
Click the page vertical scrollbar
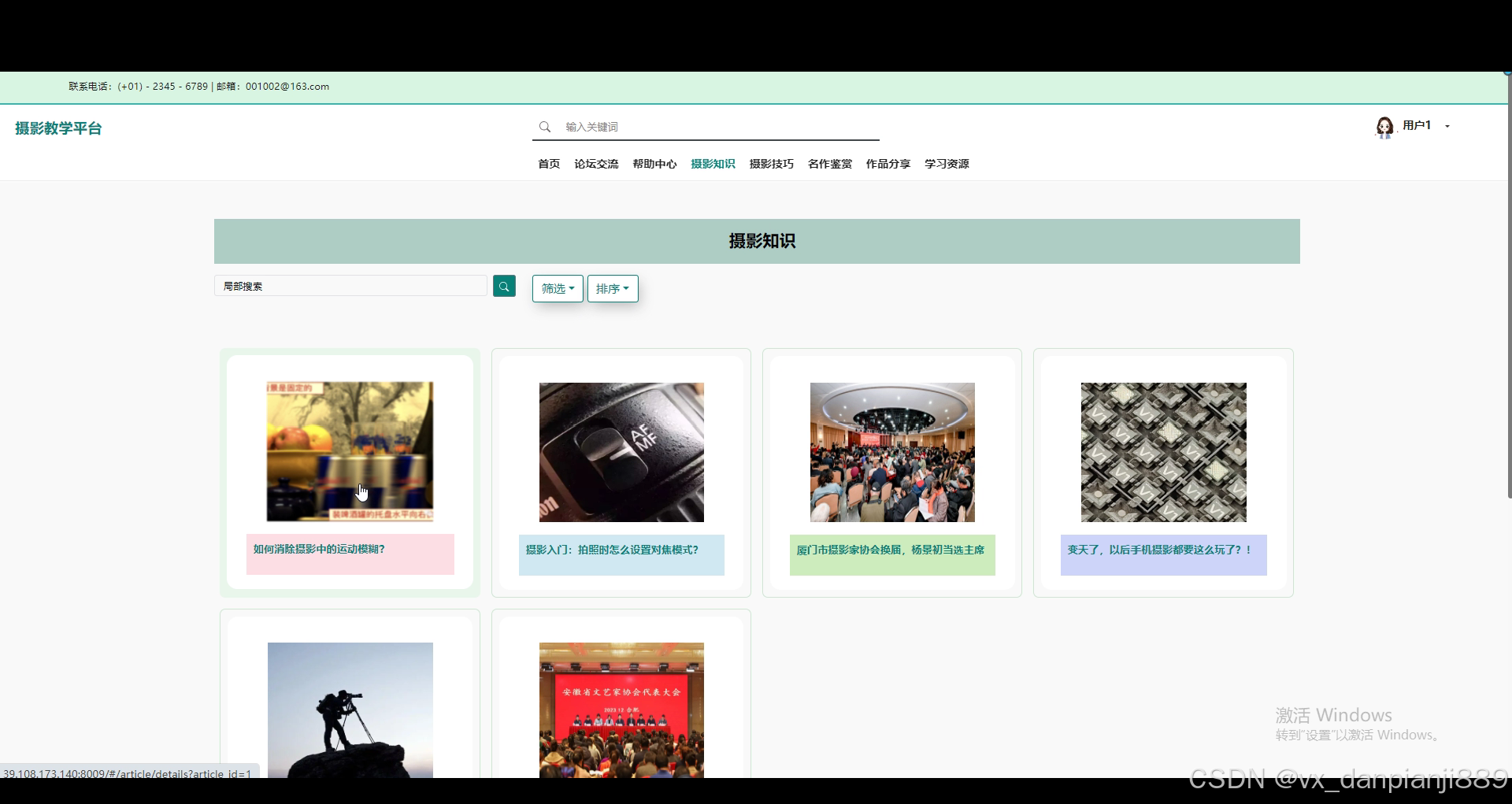[x=1508, y=287]
